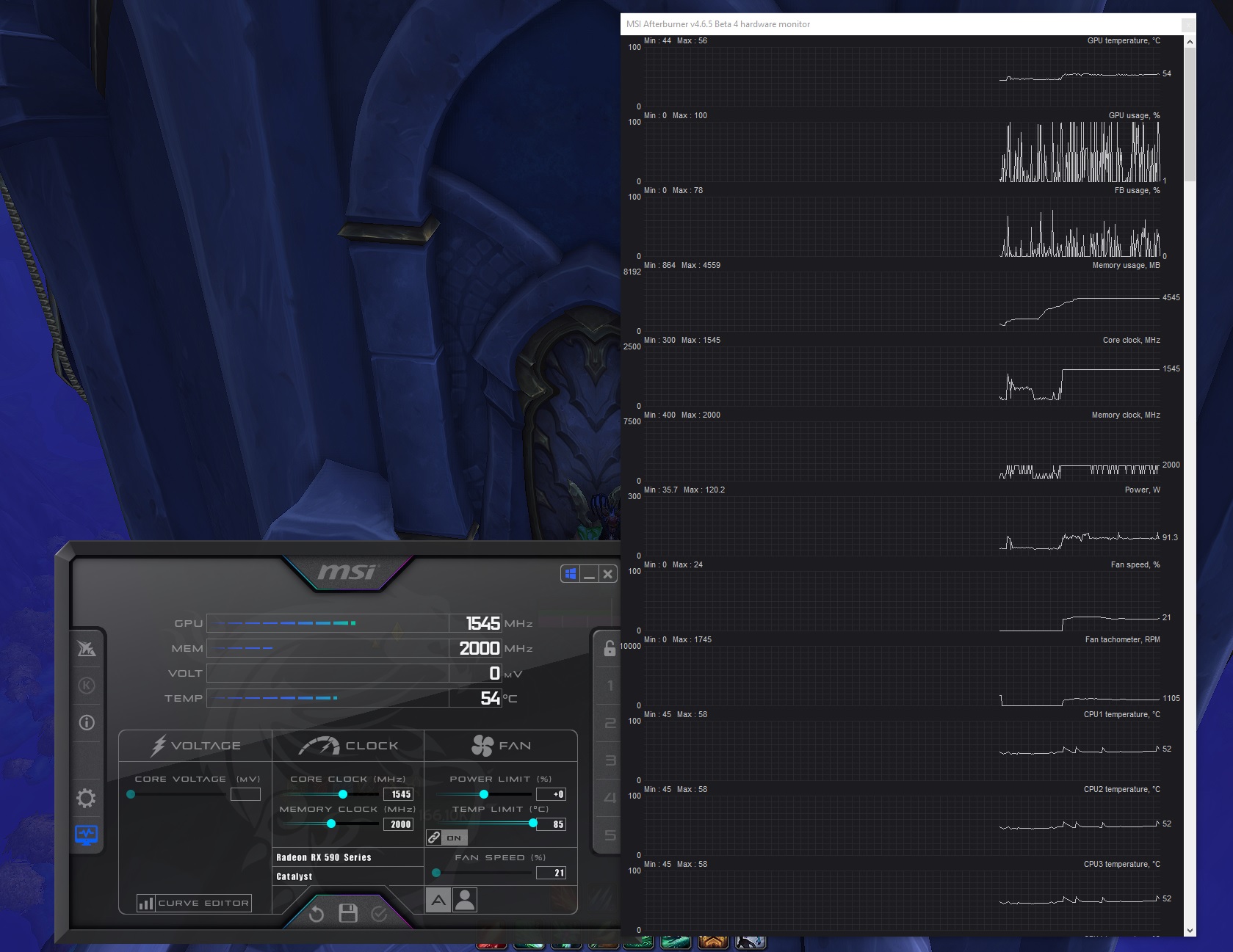Click the Clock section gauge icon

319,746
